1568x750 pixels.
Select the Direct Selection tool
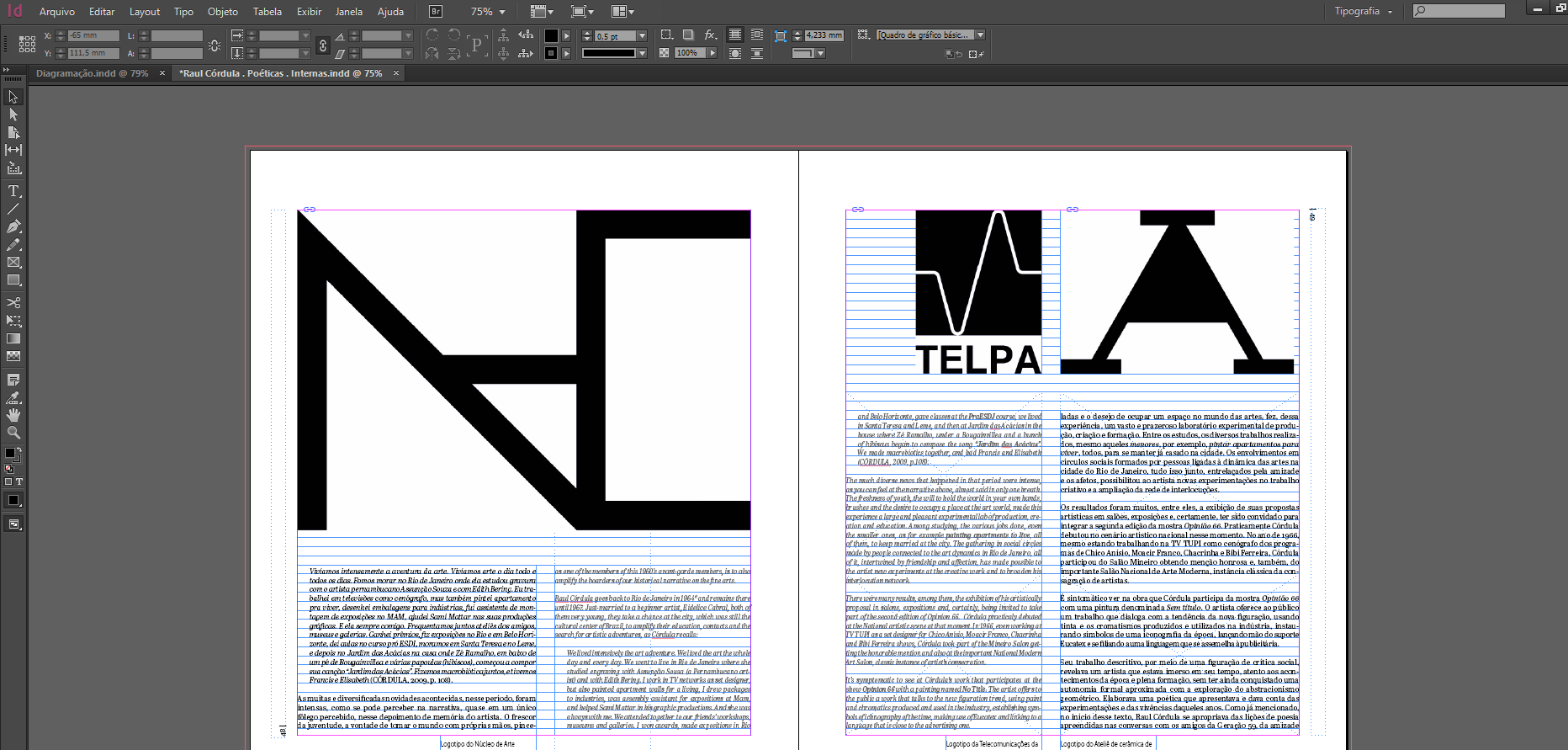[x=13, y=114]
